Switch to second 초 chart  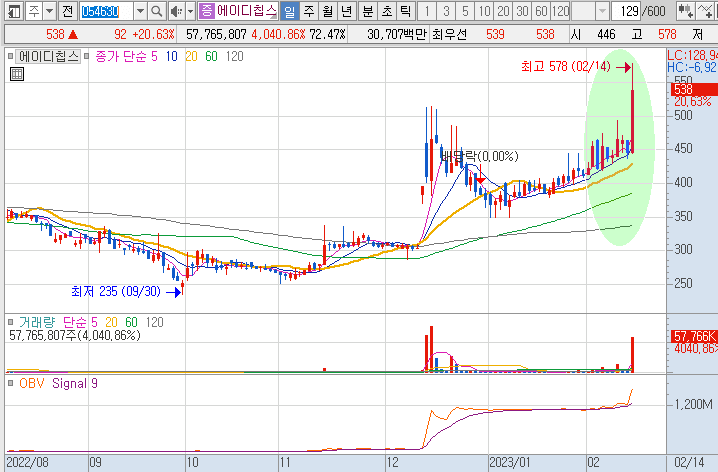tap(387, 11)
